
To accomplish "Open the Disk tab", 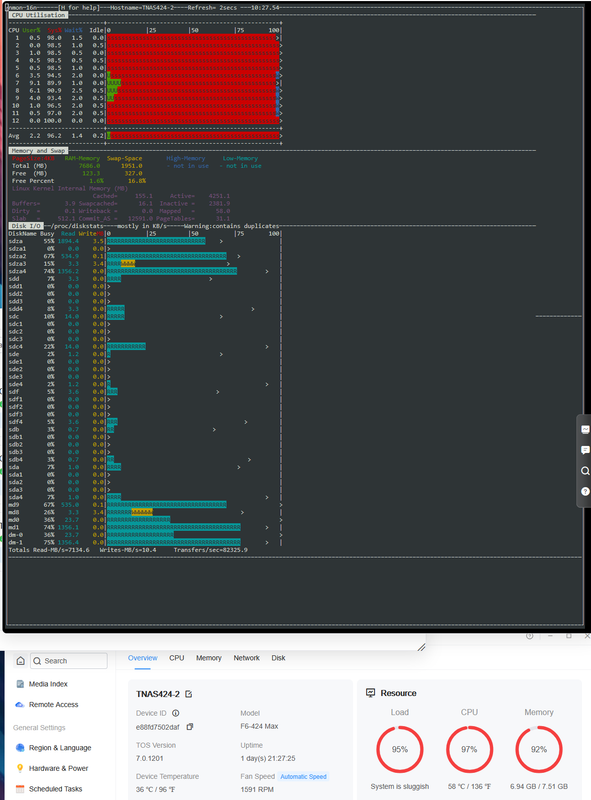I will pos(278,658).
